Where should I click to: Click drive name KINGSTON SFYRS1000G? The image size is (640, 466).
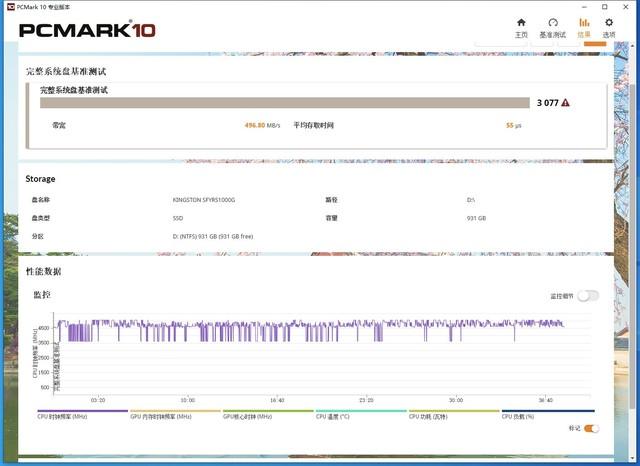[x=204, y=200]
